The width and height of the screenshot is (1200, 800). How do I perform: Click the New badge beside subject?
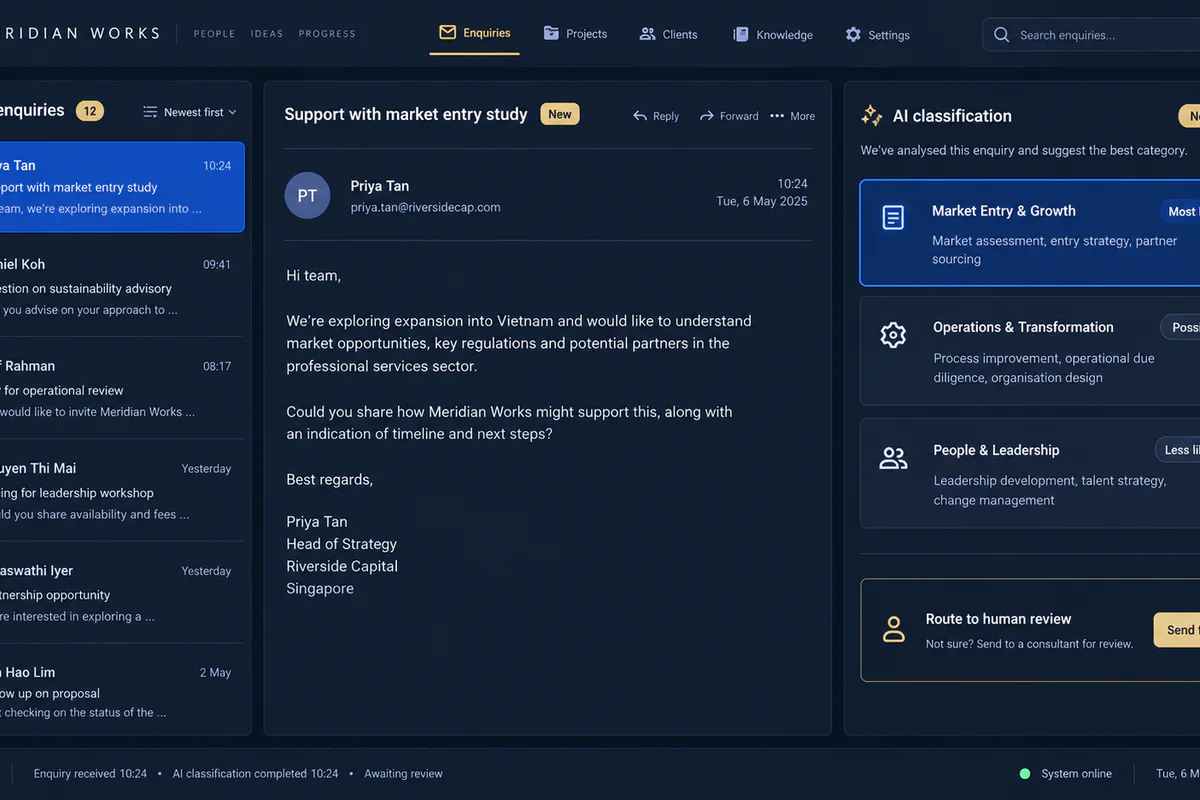(560, 114)
